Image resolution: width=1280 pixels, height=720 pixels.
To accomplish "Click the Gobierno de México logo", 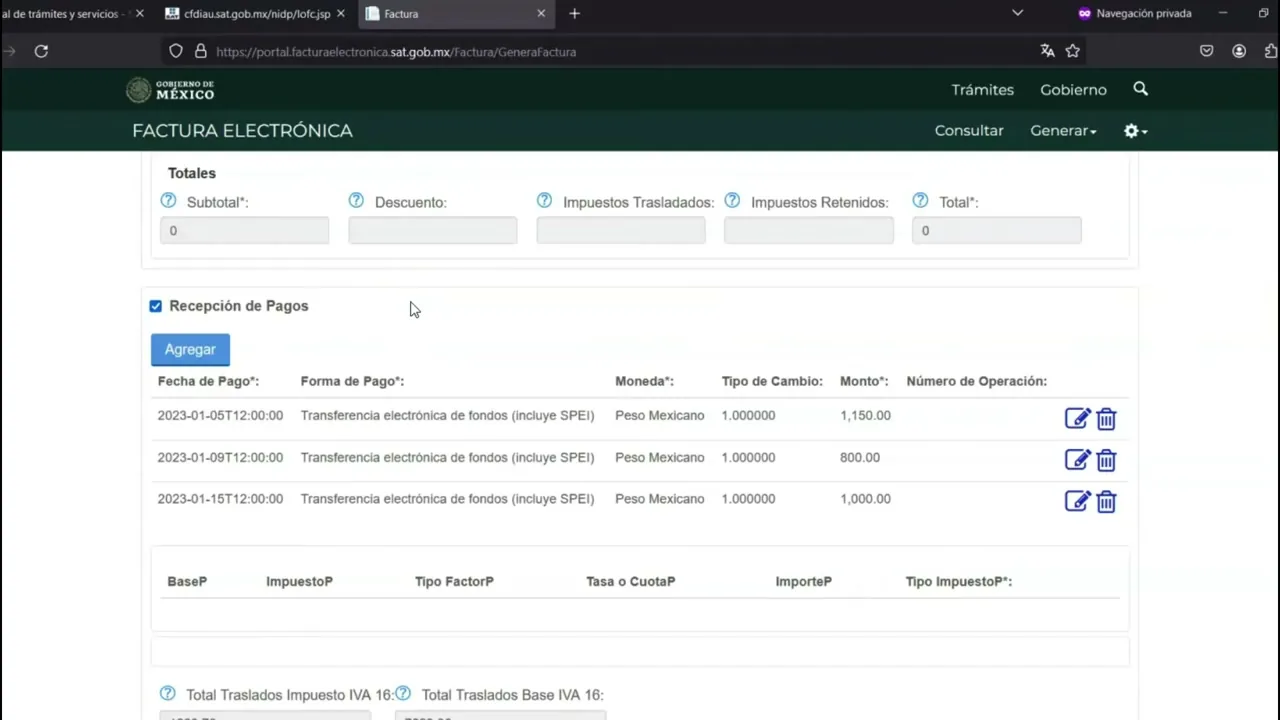I will (170, 90).
